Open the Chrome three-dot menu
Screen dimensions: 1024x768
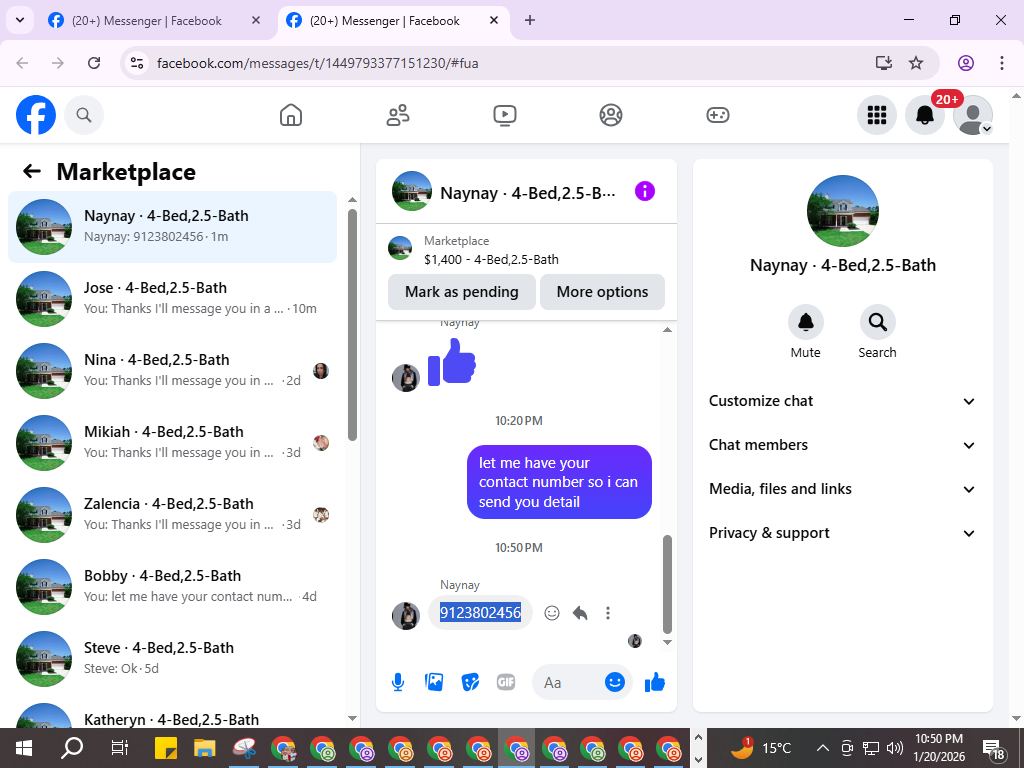click(1002, 63)
